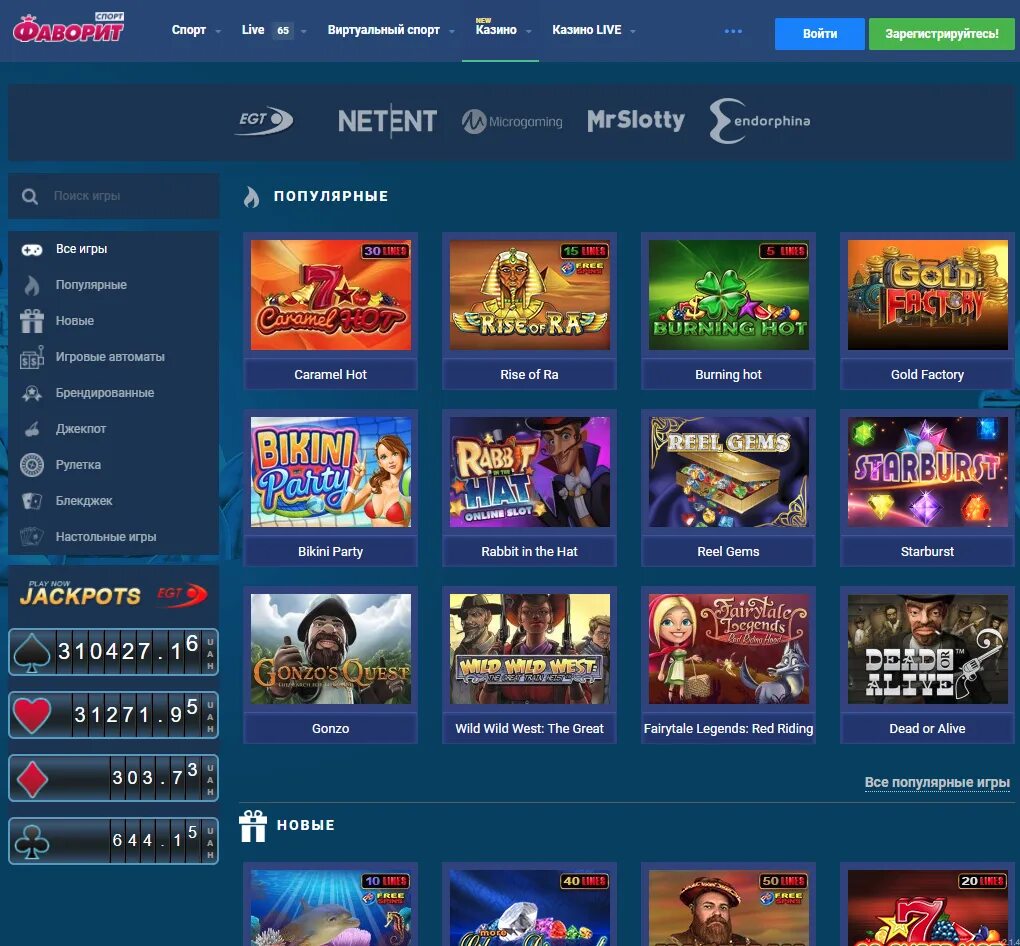This screenshot has width=1020, height=946.
Task: Click the cards icon beside Настольные игры
Action: pyautogui.click(x=32, y=537)
